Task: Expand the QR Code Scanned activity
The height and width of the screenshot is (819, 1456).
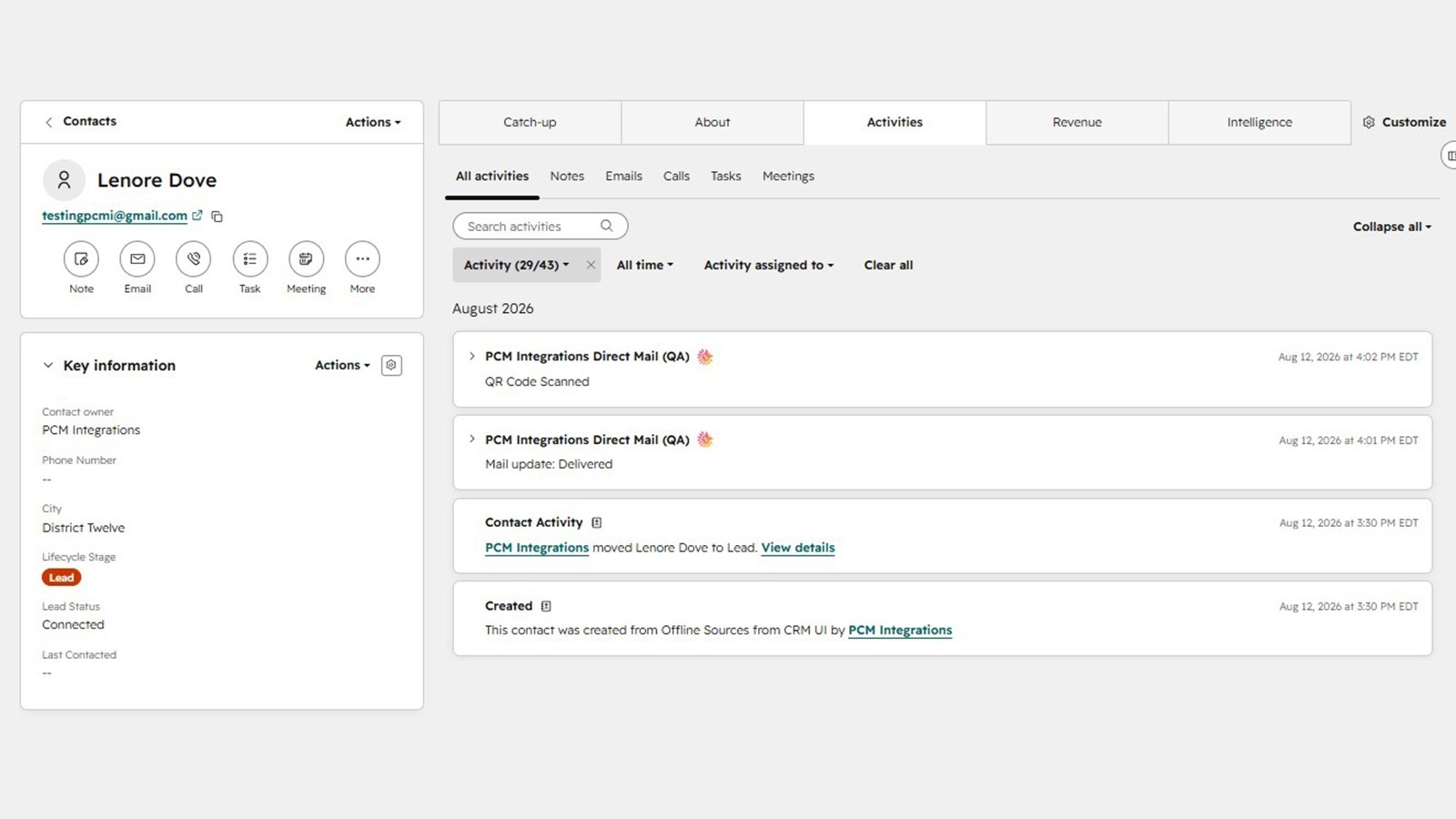Action: click(x=471, y=356)
